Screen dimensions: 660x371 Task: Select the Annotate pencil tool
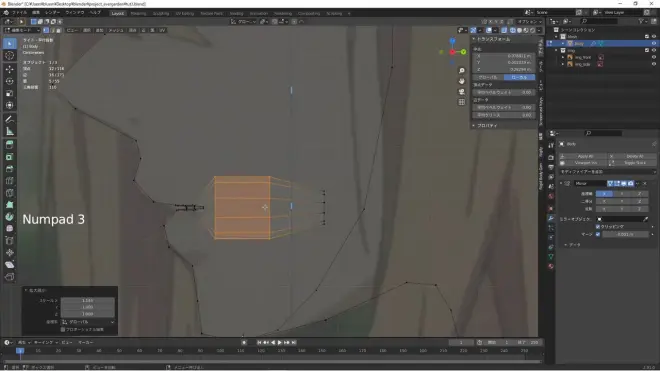coord(10,119)
